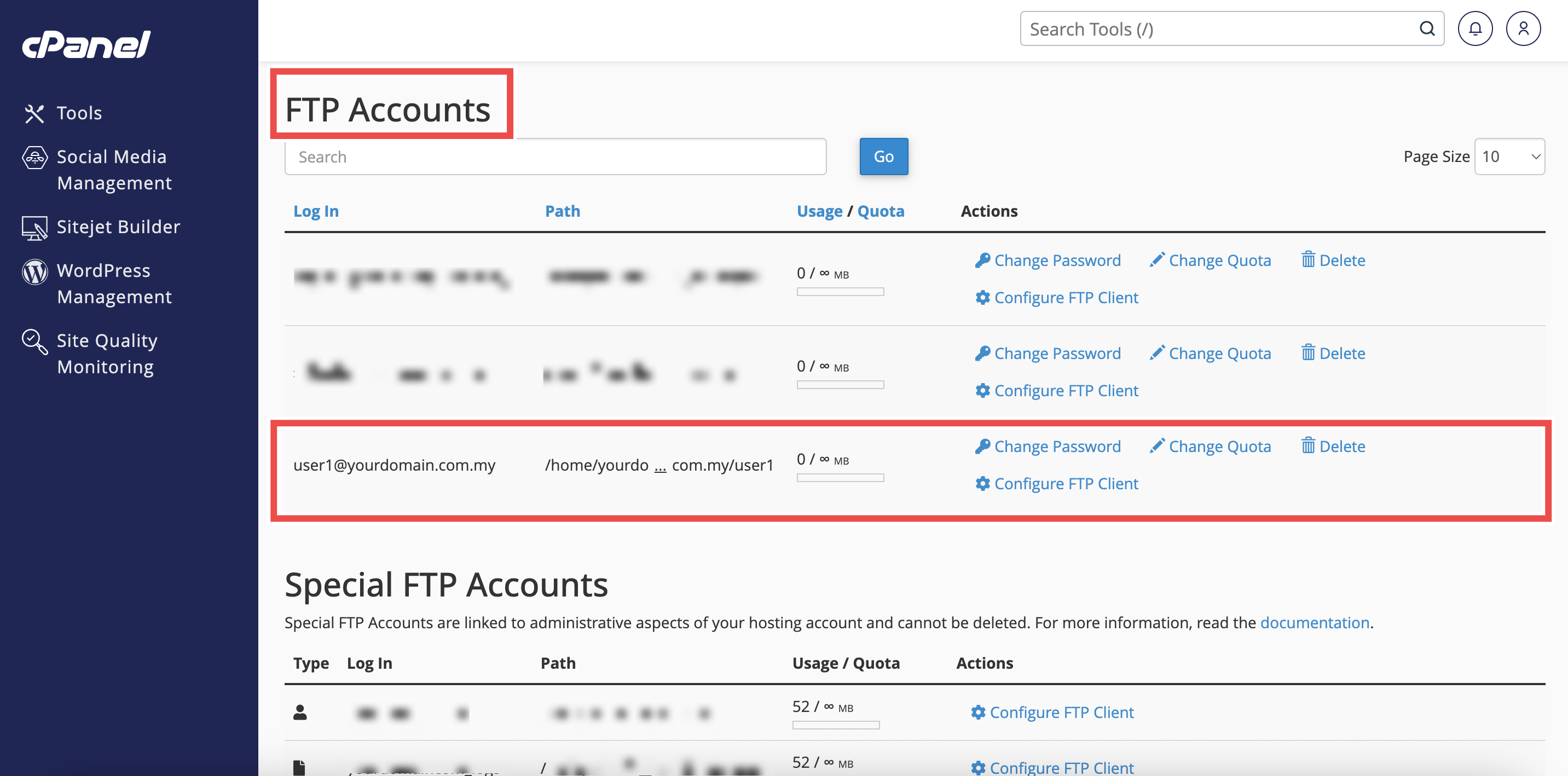
Task: Open WordPress Management in the sidebar
Action: tap(114, 283)
